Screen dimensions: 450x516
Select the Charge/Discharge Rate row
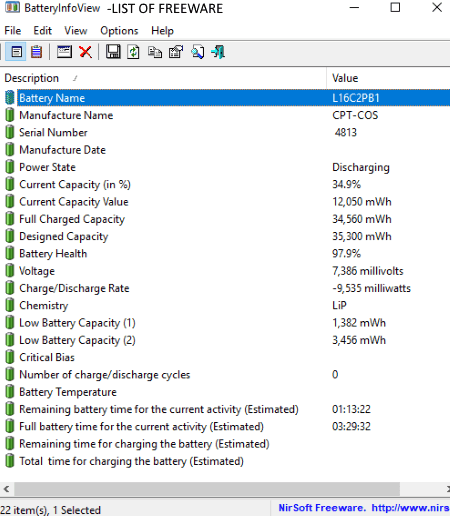click(x=225, y=288)
